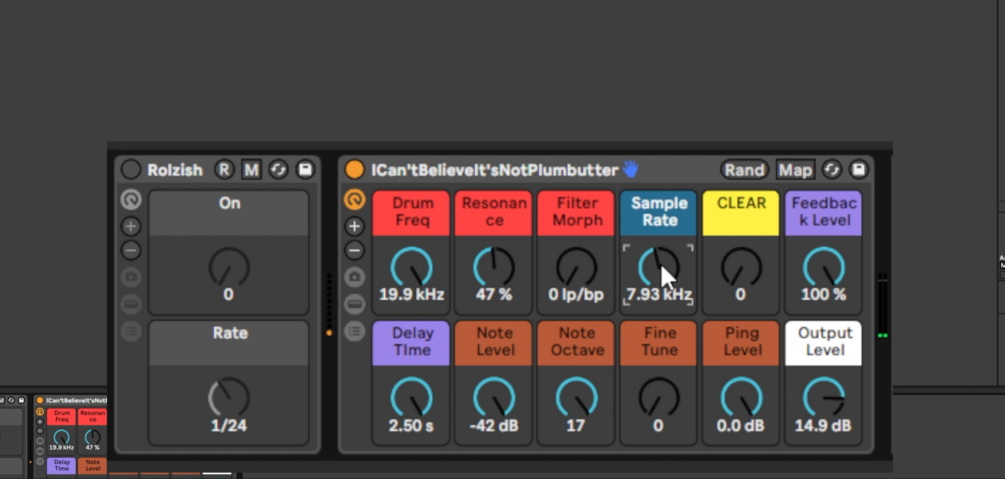Click the 100 % Feedback value
The image size is (1005, 479).
click(x=824, y=295)
